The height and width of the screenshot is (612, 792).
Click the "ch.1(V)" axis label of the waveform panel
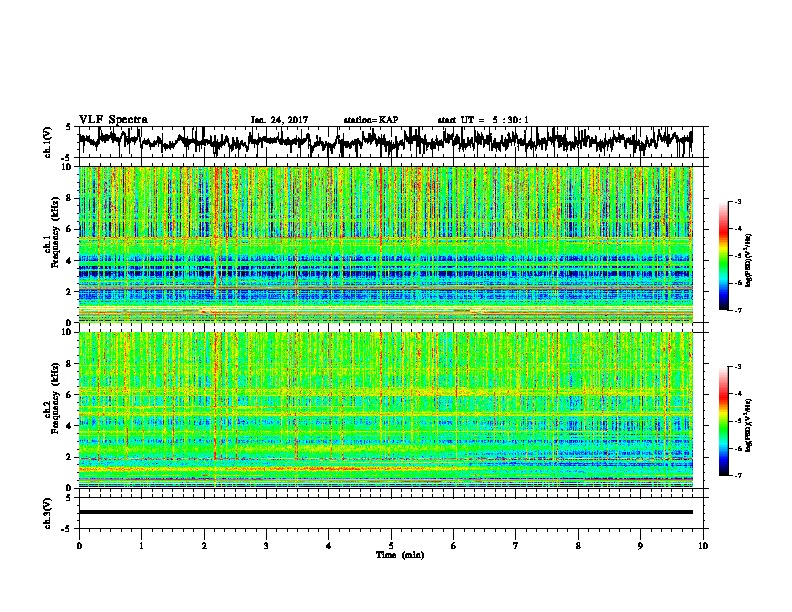[47, 142]
